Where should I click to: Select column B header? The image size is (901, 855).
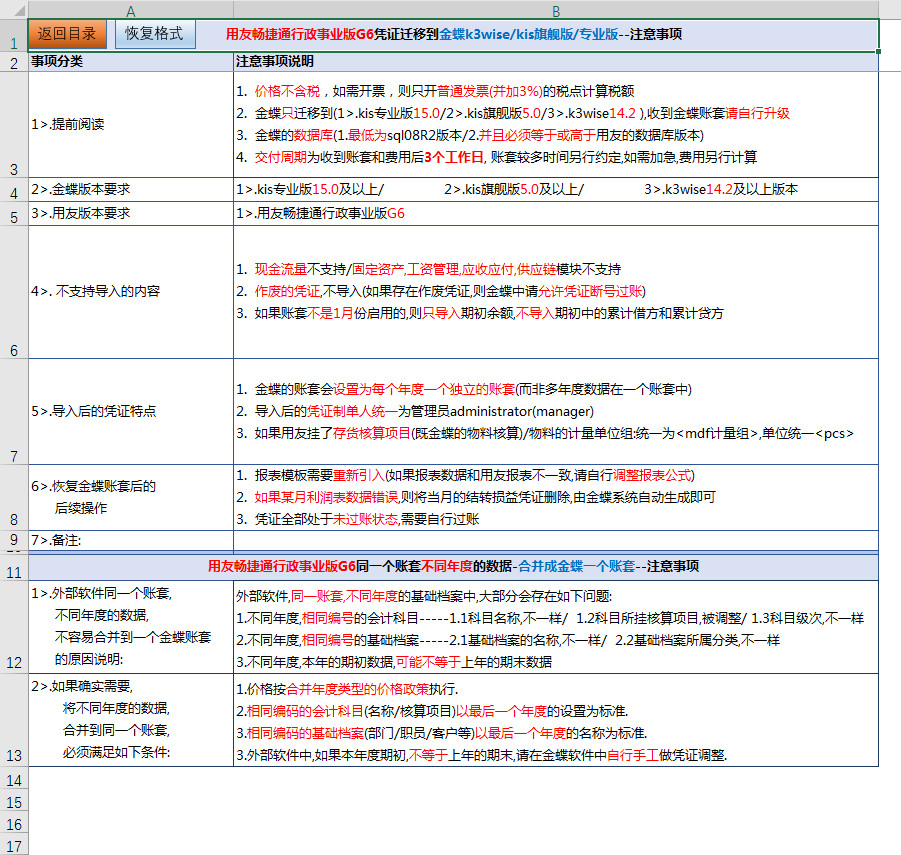coord(555,9)
